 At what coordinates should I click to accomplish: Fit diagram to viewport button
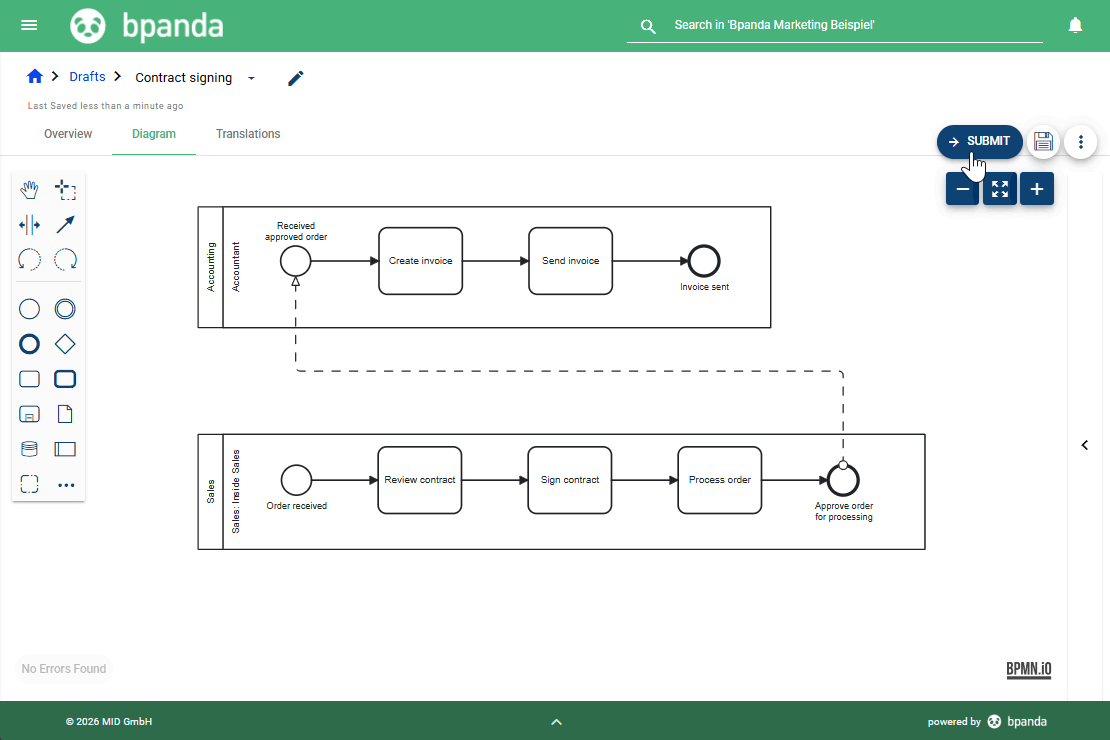(1000, 189)
